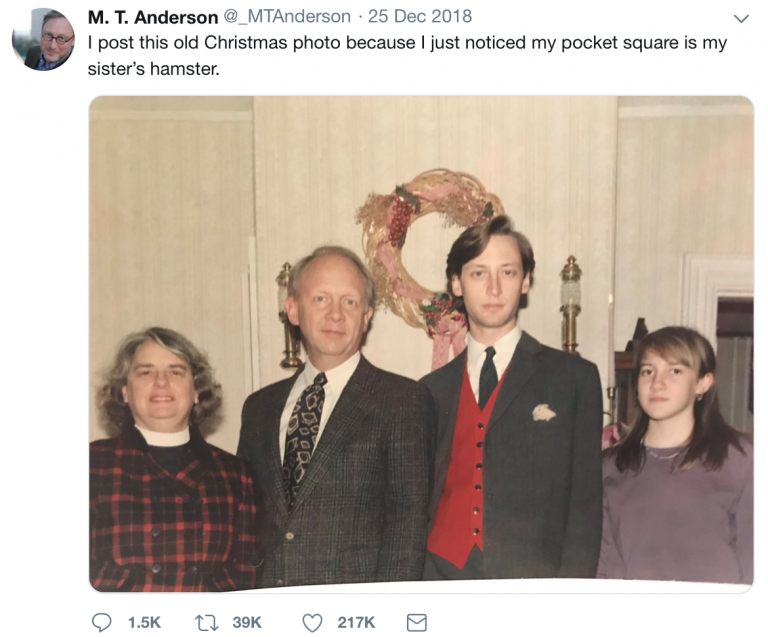Click the hamster pocket square in photo
The image size is (768, 637).
click(544, 413)
